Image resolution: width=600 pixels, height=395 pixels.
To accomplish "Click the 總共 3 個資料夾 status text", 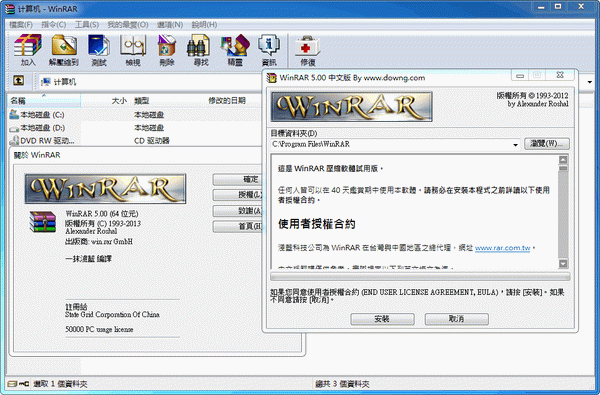I will [x=342, y=384].
